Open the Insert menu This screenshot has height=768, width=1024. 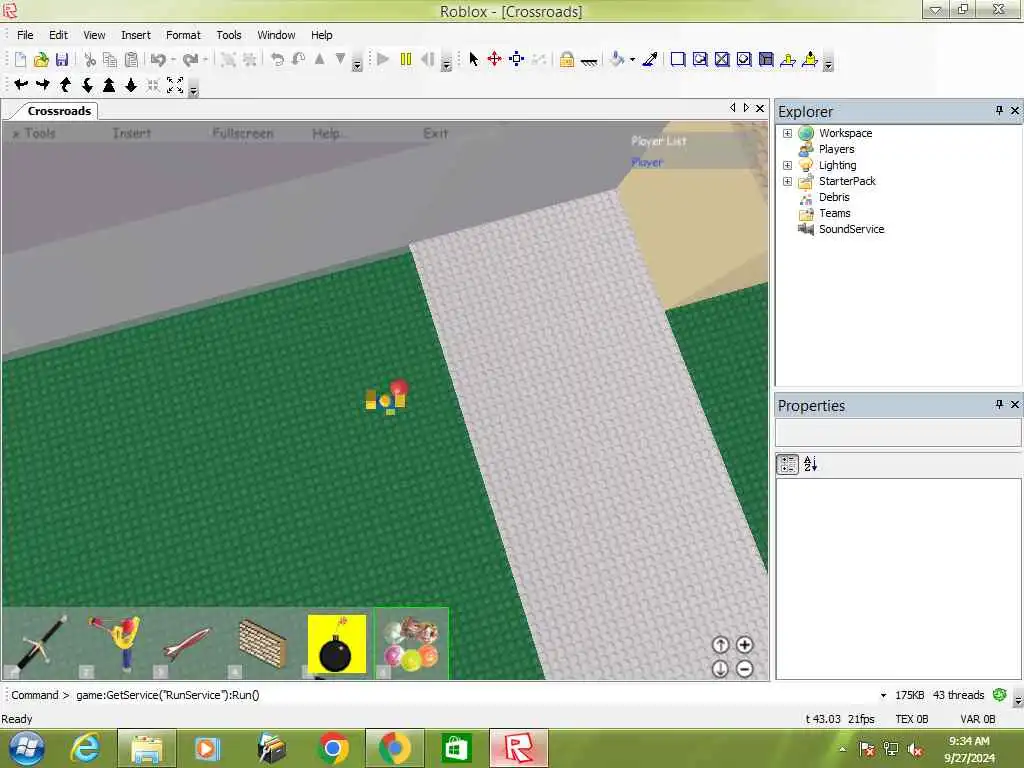(136, 35)
